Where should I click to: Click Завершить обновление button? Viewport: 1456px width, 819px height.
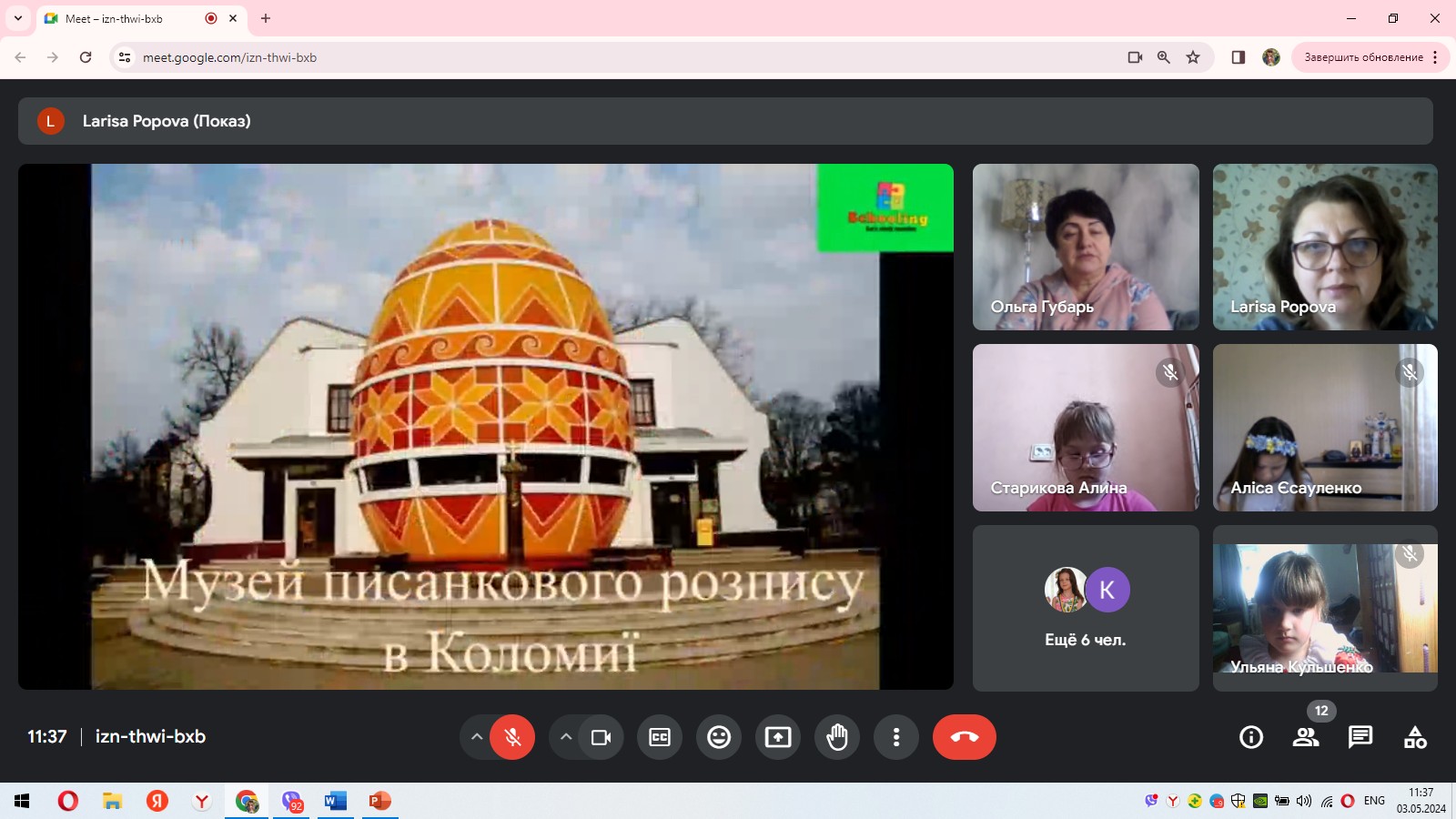(1363, 57)
